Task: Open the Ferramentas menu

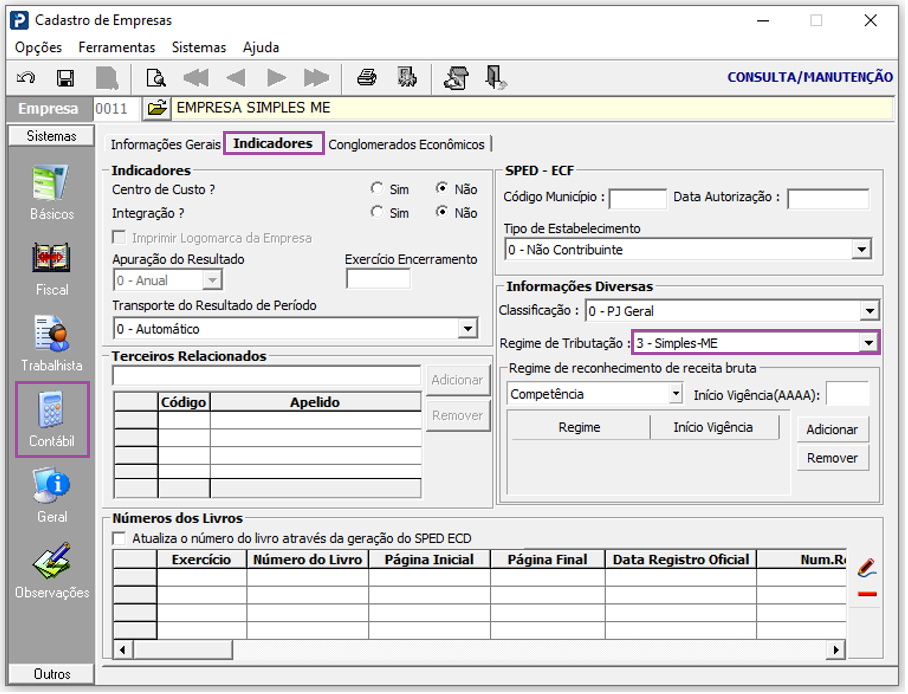Action: click(x=117, y=48)
